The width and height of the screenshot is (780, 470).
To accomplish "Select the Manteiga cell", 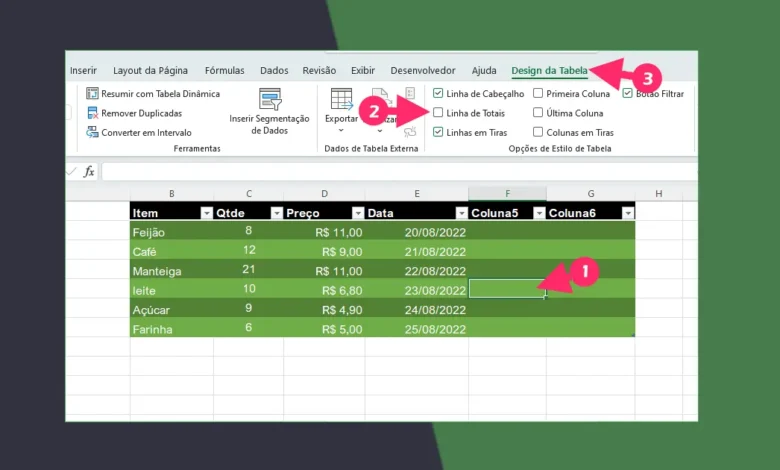I will tap(172, 271).
